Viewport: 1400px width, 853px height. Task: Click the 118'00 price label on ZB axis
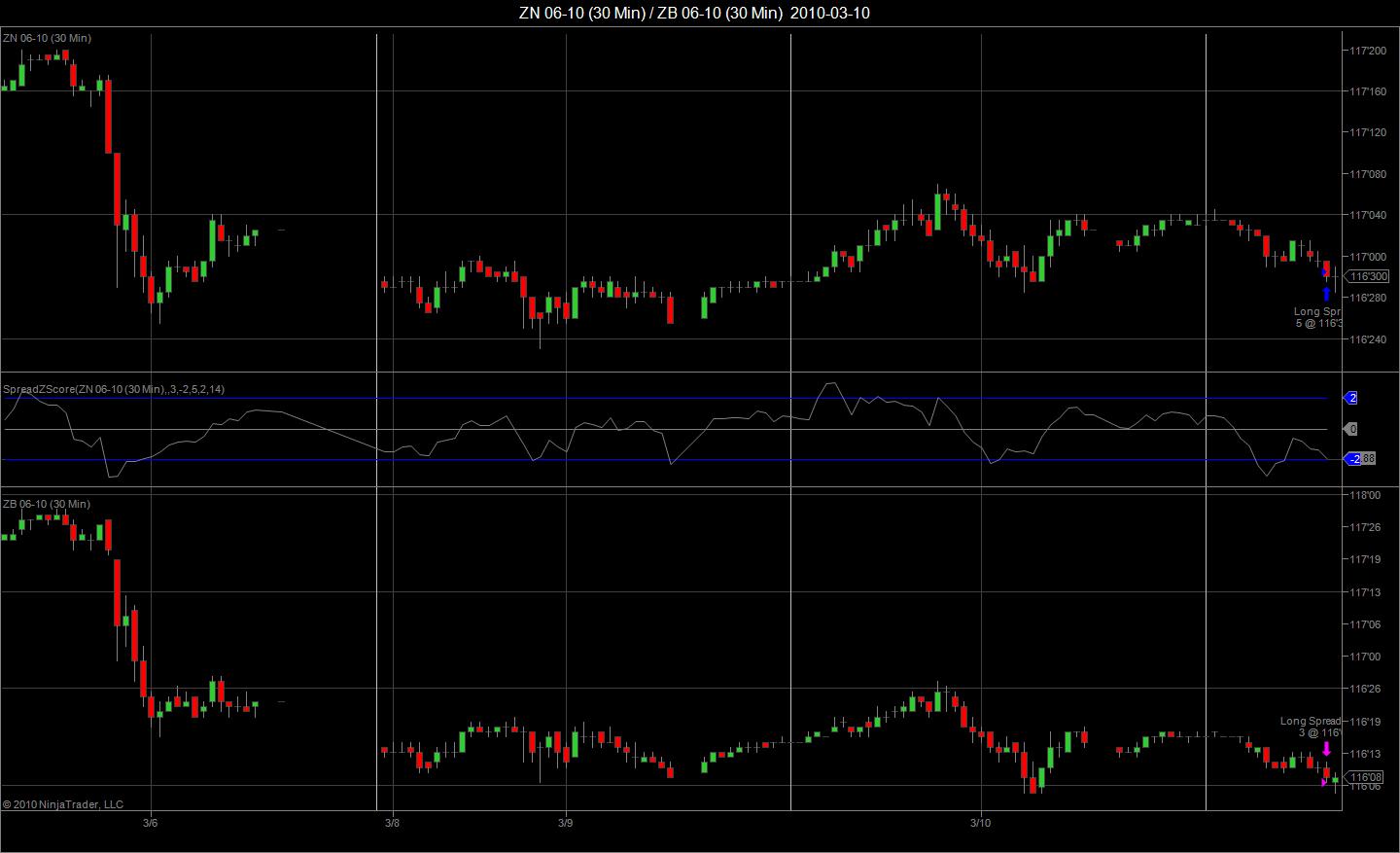point(1365,495)
